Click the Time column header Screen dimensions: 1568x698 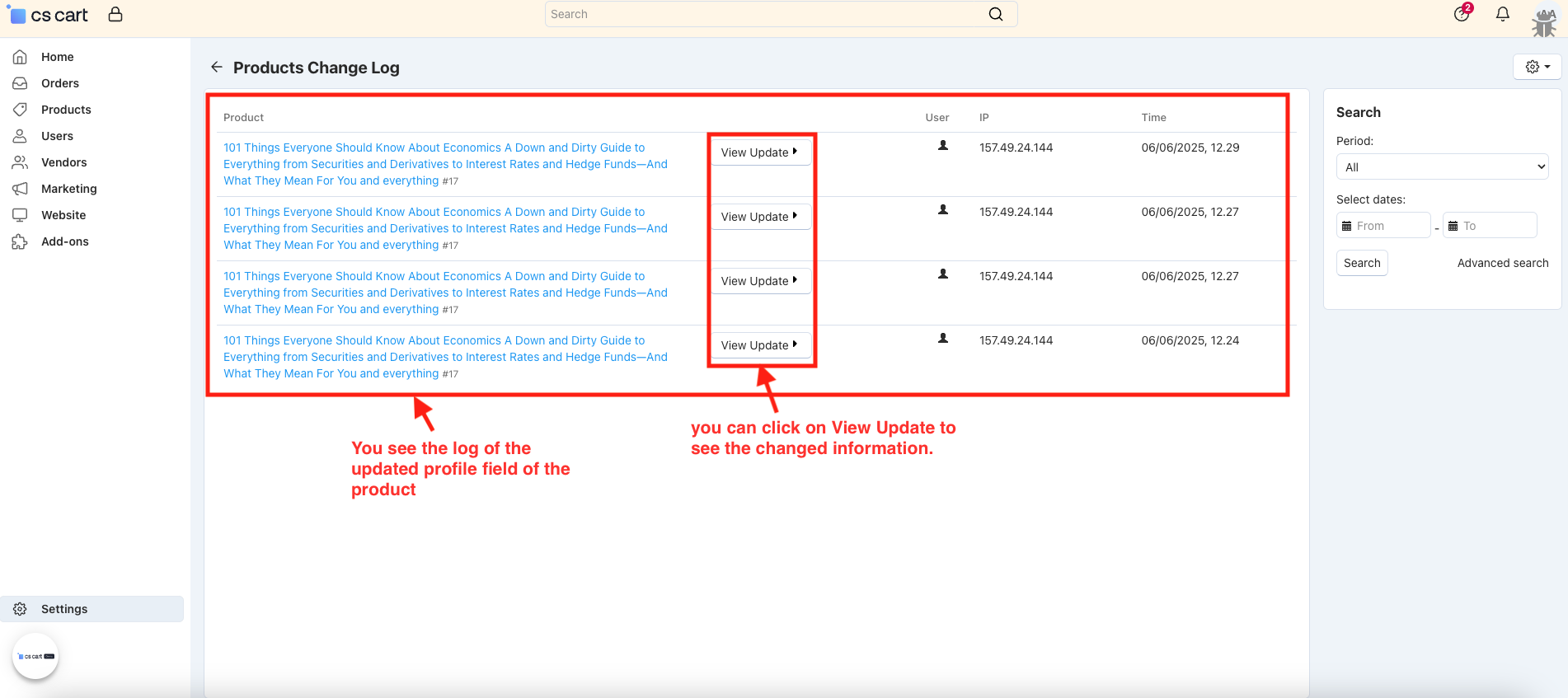(1153, 118)
